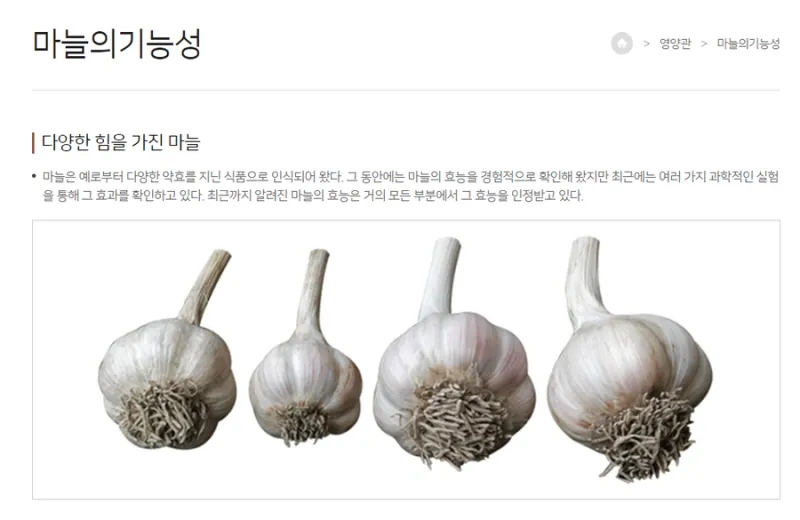Viewport: 800px width, 520px height.
Task: Click the home icon in the breadcrumb
Action: click(621, 43)
